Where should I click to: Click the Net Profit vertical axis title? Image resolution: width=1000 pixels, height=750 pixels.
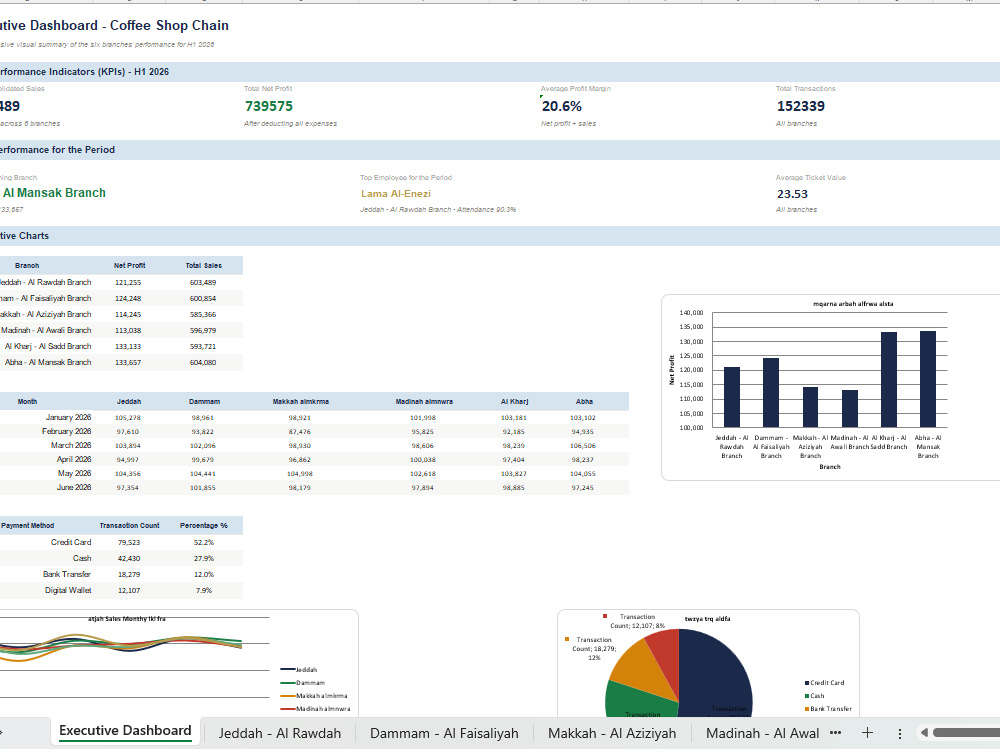click(x=672, y=370)
